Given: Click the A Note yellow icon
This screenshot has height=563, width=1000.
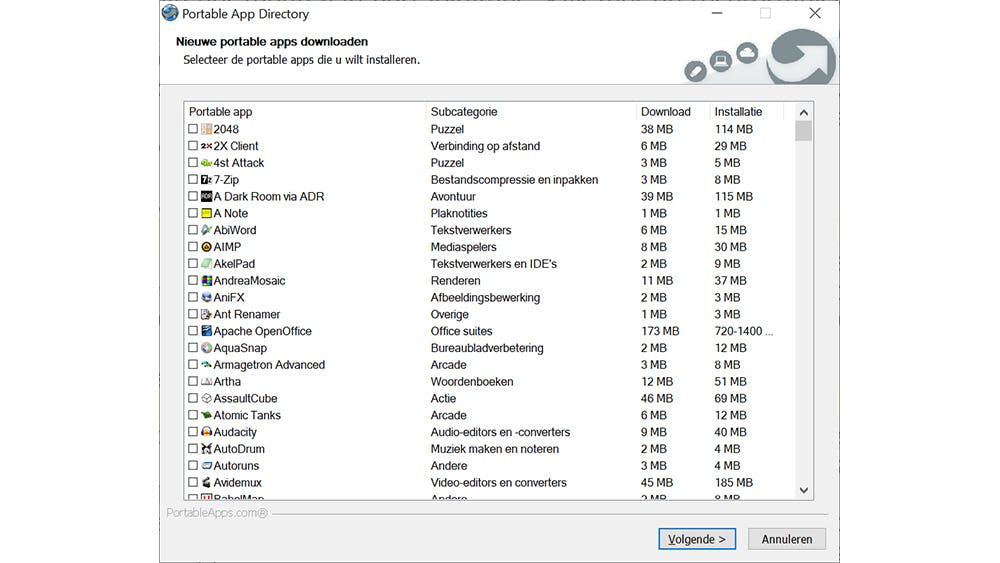Looking at the screenshot, I should pyautogui.click(x=206, y=213).
